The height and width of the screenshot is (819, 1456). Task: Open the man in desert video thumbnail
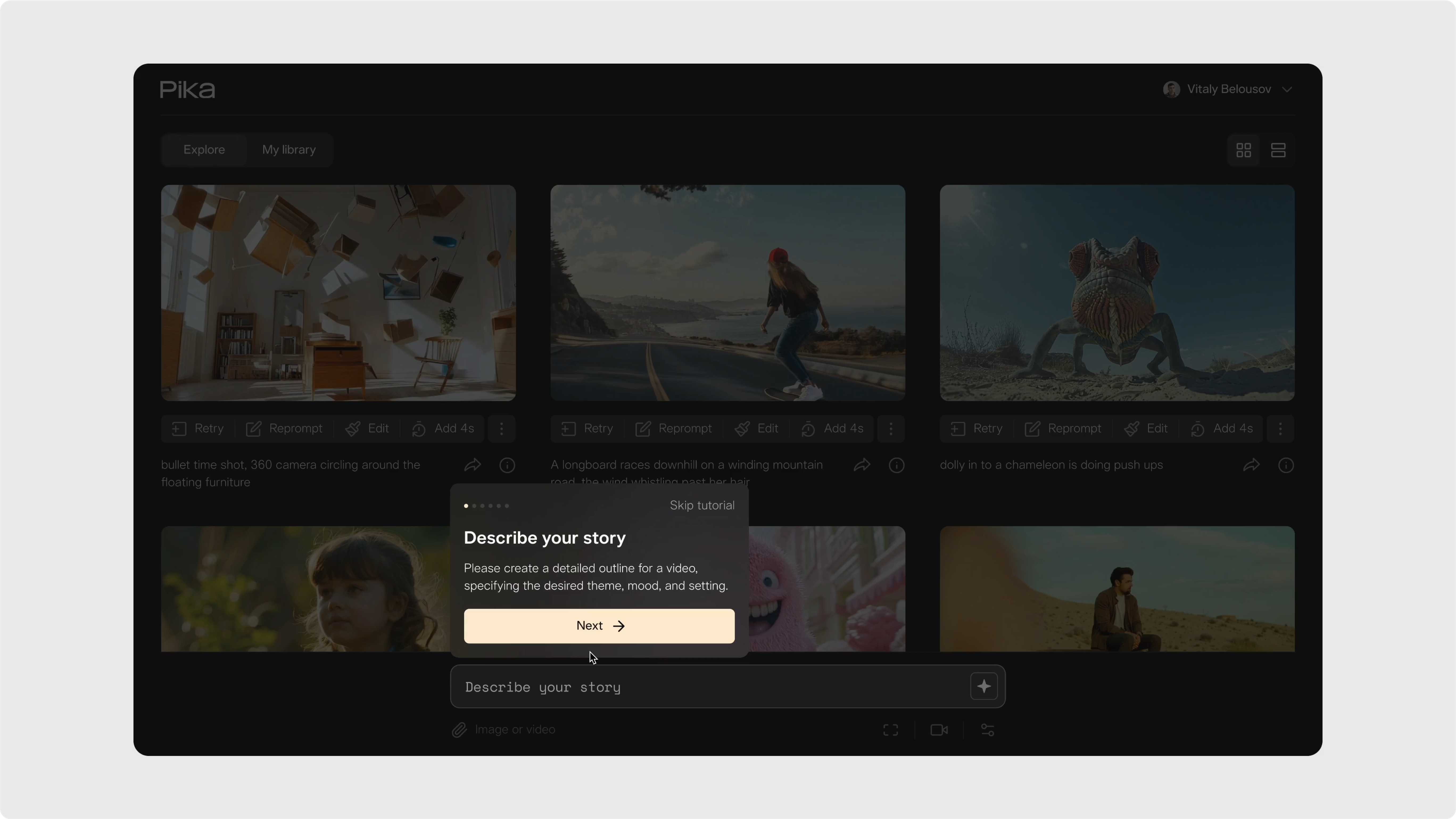coord(1117,589)
